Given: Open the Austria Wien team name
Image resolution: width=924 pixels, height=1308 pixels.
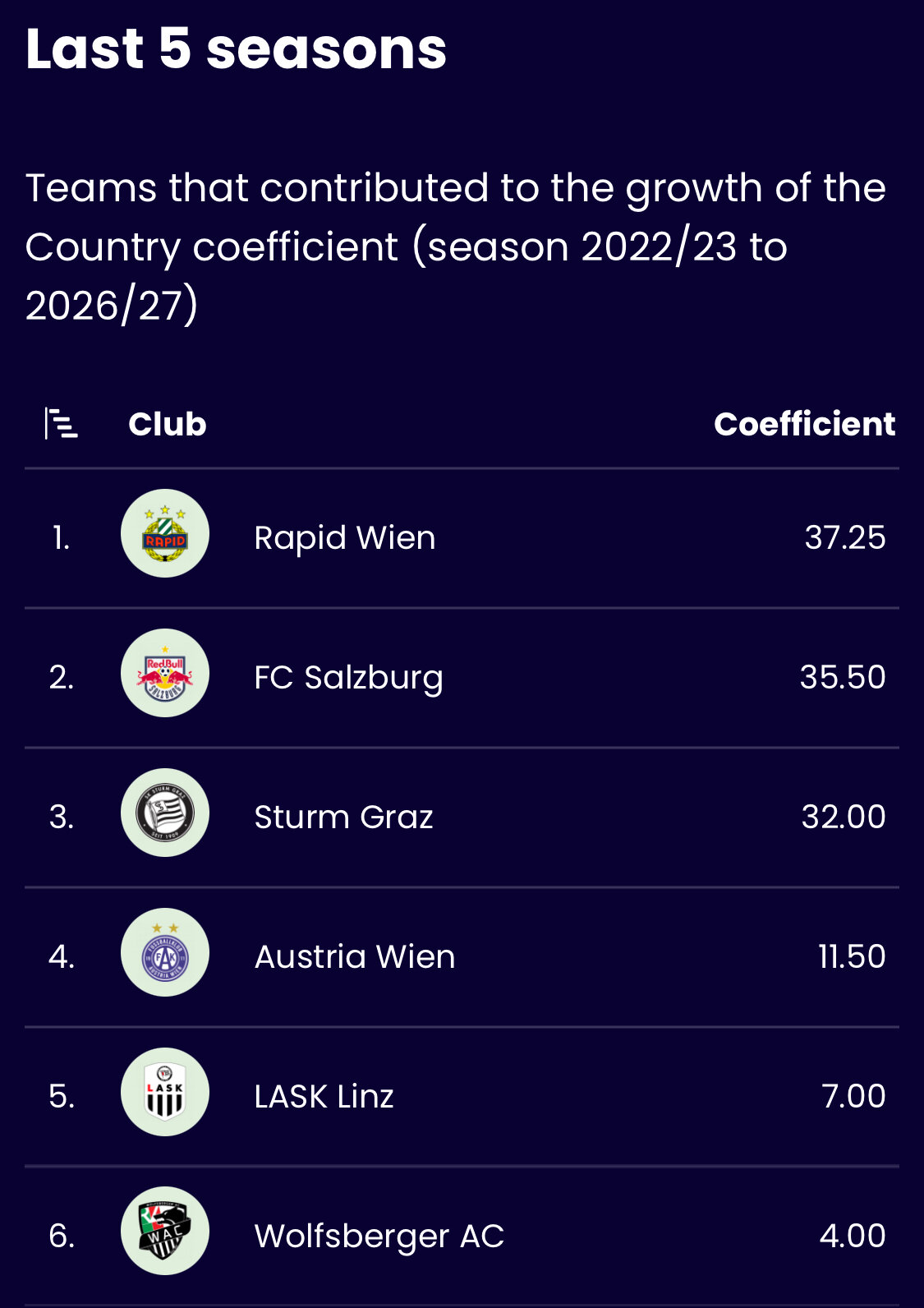Looking at the screenshot, I should point(355,957).
